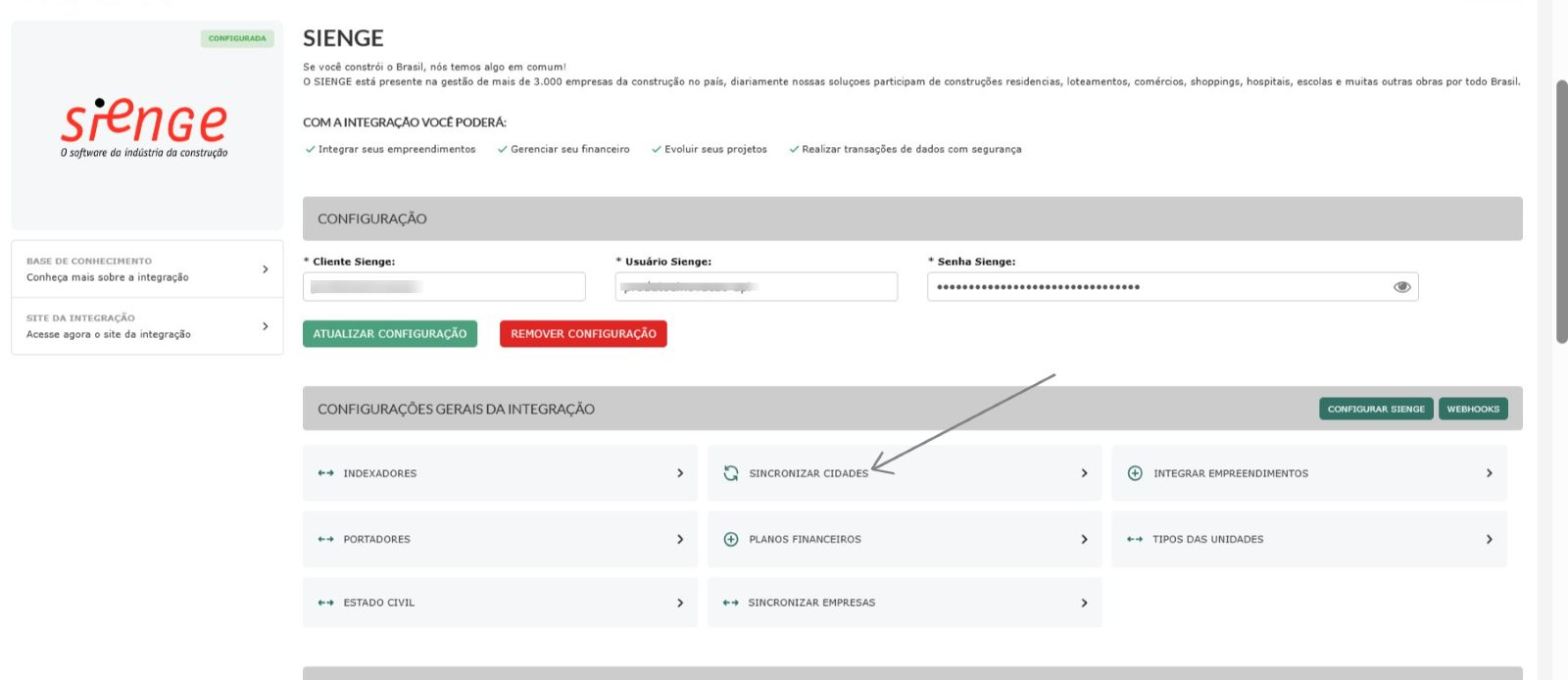Expand the Sincronizar Cidades row chevron
The image size is (1568, 680).
tap(1084, 473)
